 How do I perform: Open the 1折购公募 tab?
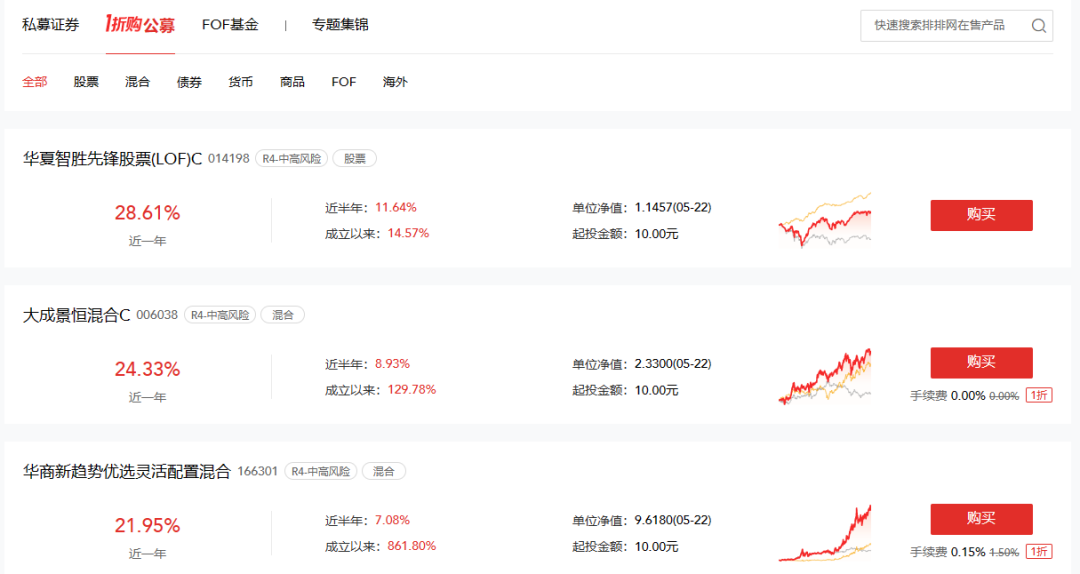click(x=140, y=25)
